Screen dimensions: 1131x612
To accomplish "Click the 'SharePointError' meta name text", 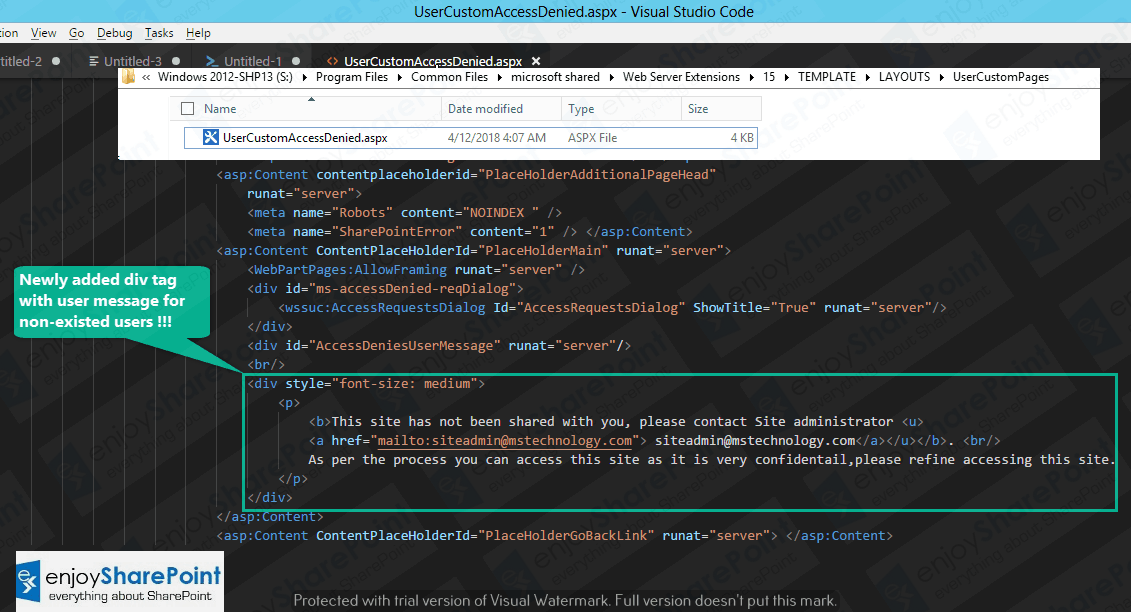I will click(397, 232).
